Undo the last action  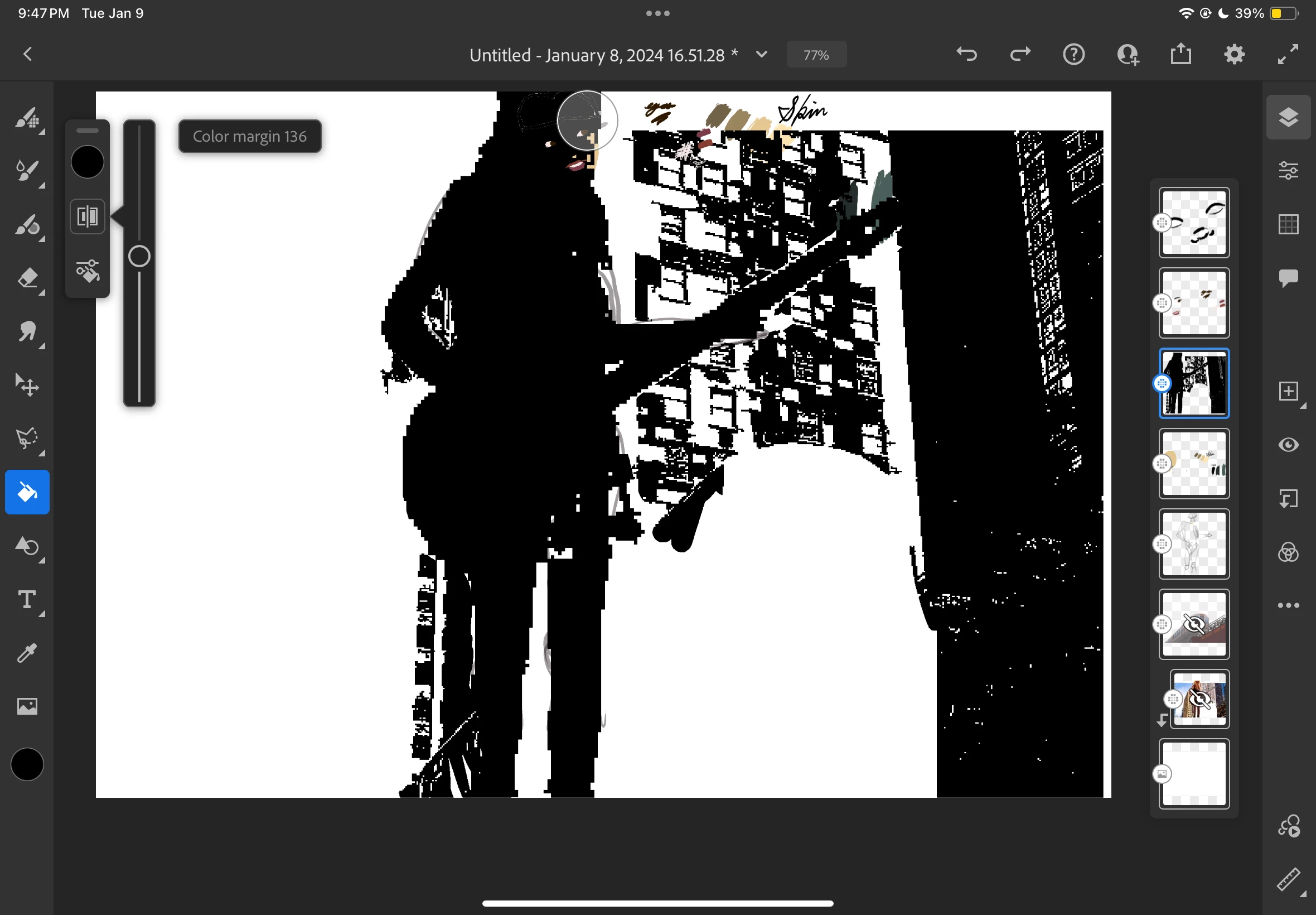pyautogui.click(x=966, y=55)
